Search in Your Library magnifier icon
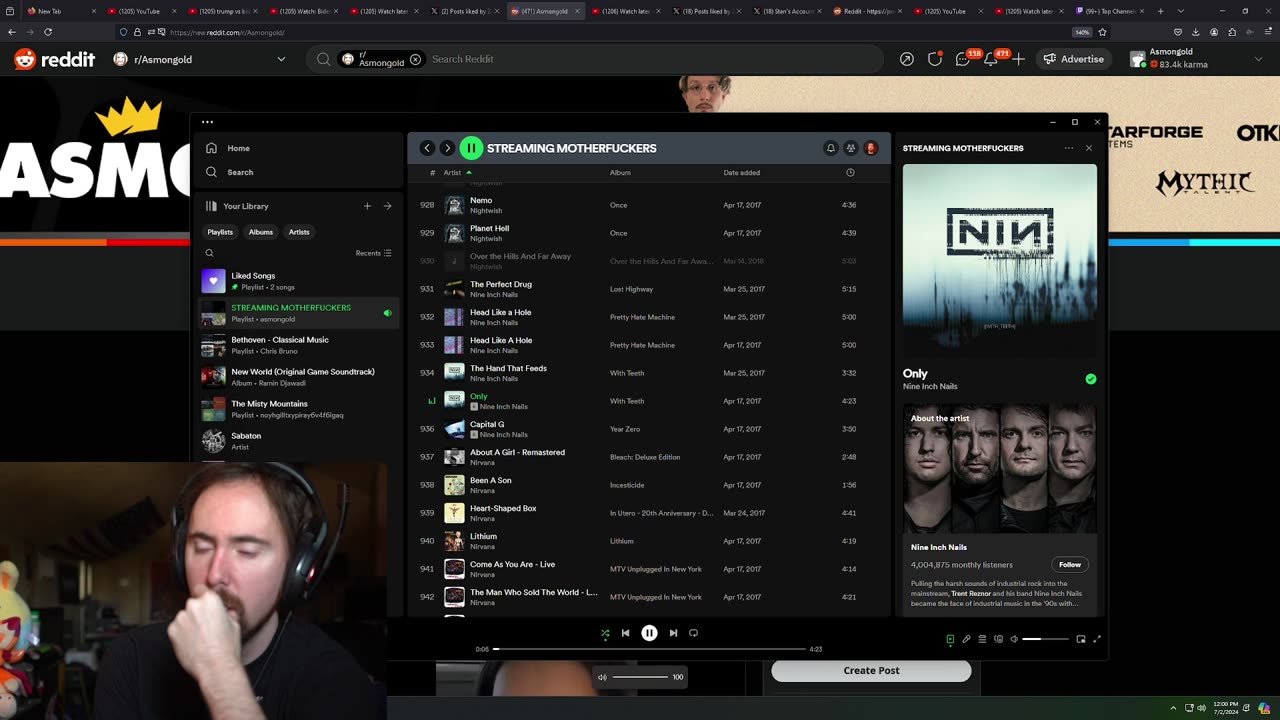The width and height of the screenshot is (1280, 720). click(x=209, y=253)
